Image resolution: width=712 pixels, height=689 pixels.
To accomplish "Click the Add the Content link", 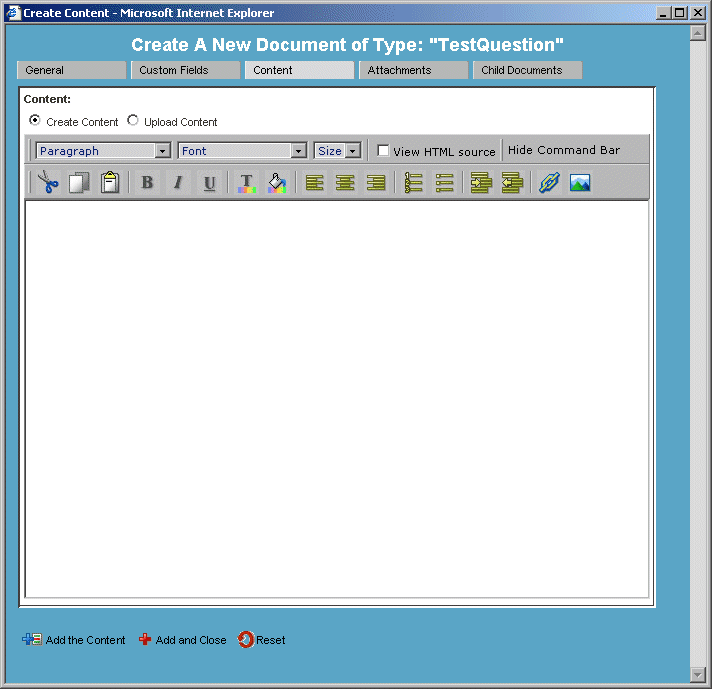I will point(85,640).
